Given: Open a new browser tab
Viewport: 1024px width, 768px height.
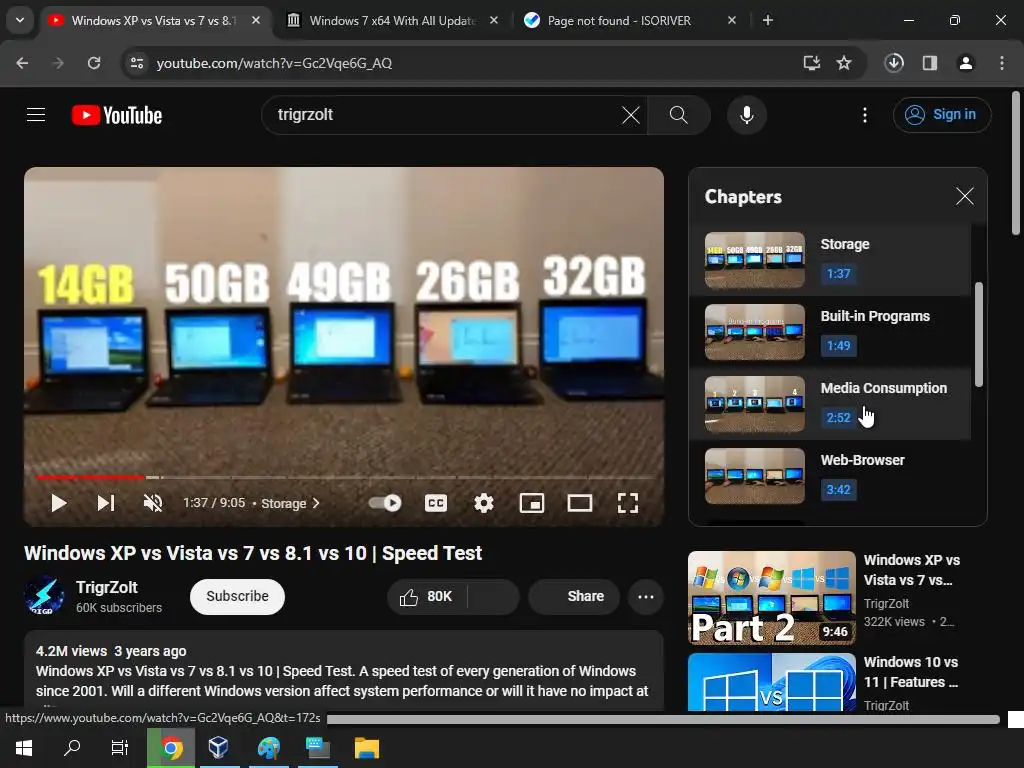Looking at the screenshot, I should coord(768,20).
